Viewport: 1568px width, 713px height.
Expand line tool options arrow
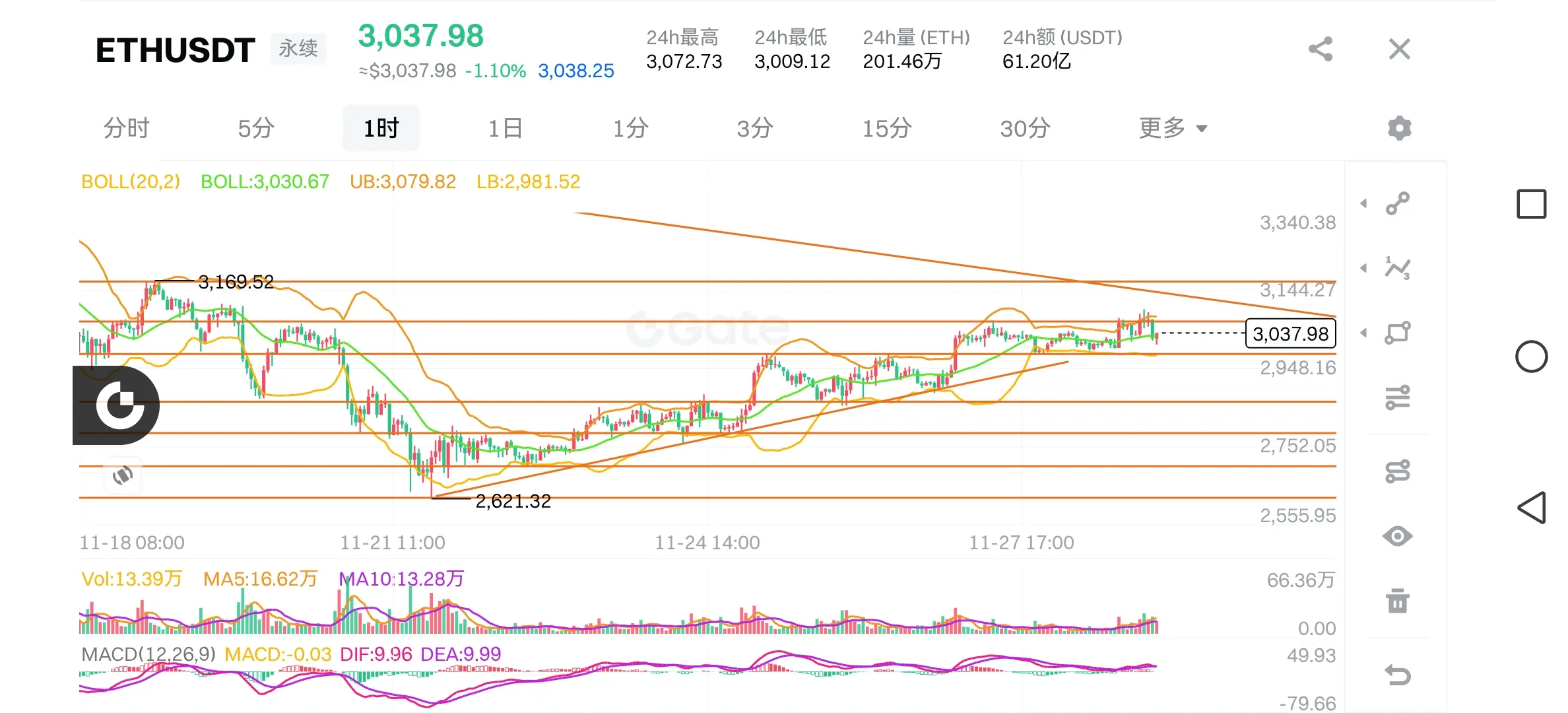click(x=1363, y=203)
